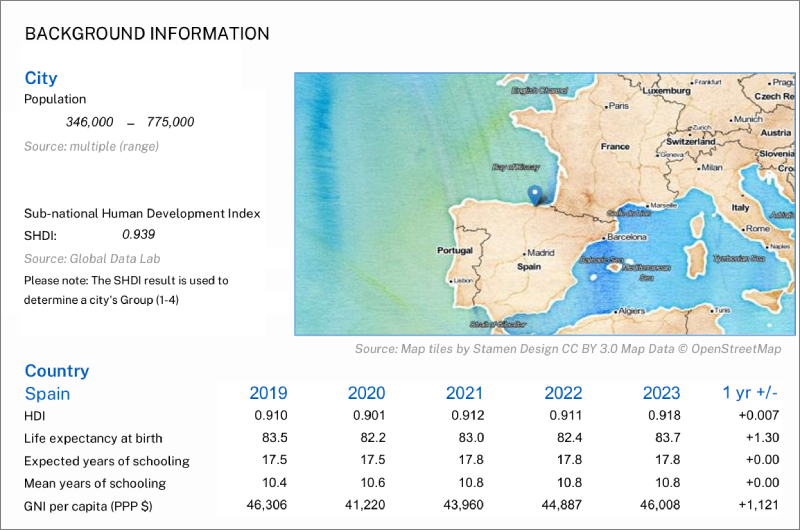The height and width of the screenshot is (530, 800).
Task: Click the Madrid city label on the map
Action: click(540, 253)
